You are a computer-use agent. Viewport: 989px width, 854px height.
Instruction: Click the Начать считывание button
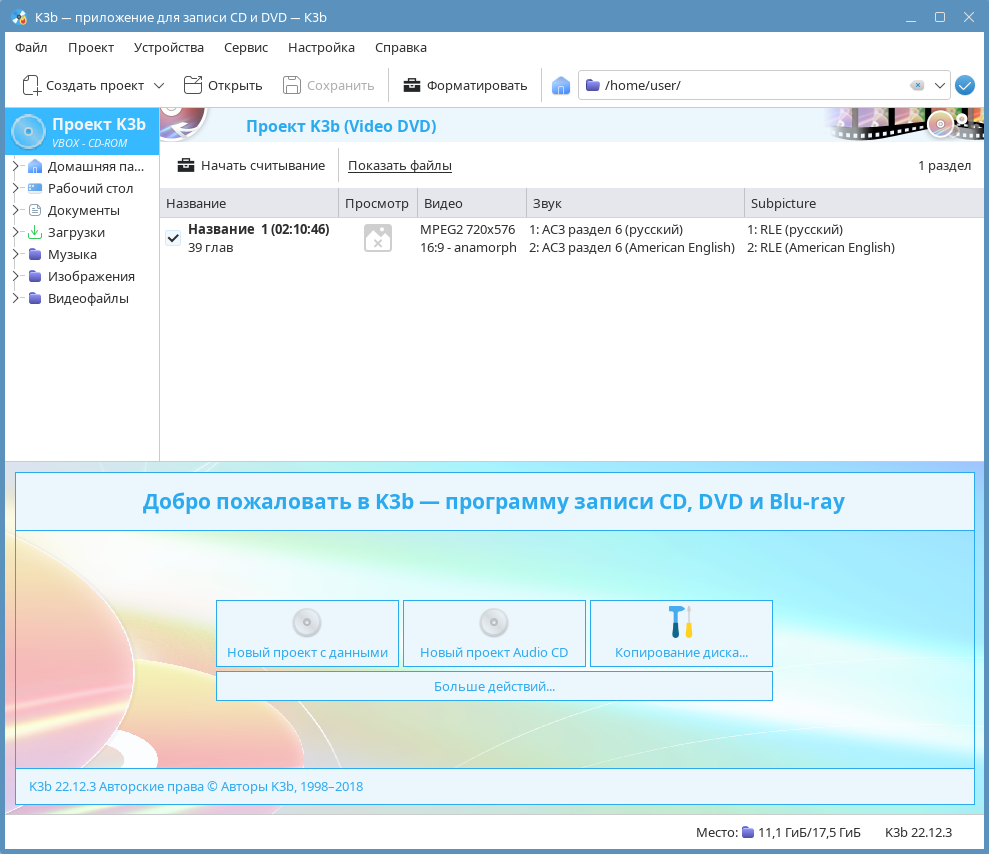[251, 165]
